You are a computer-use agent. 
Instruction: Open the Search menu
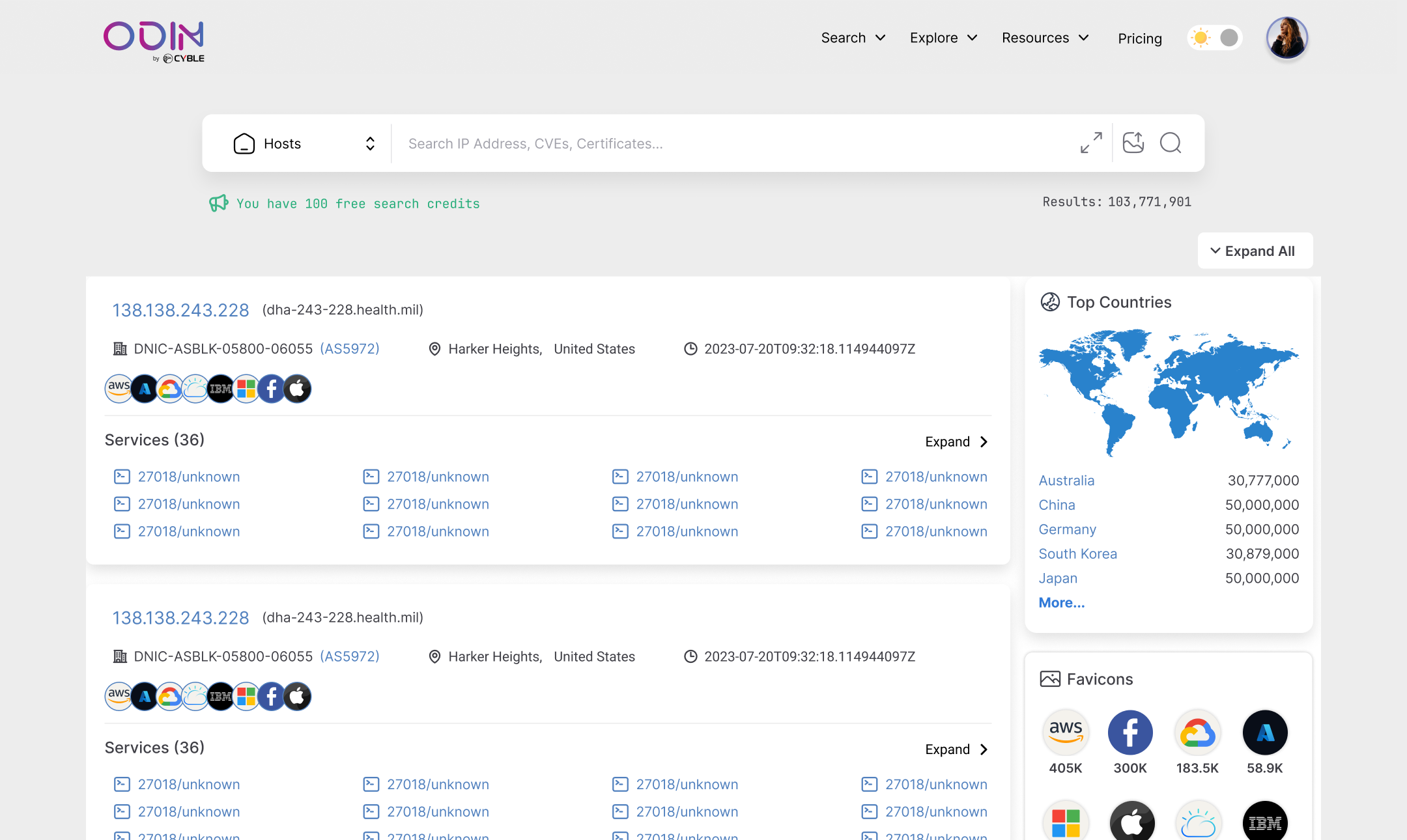tap(853, 38)
